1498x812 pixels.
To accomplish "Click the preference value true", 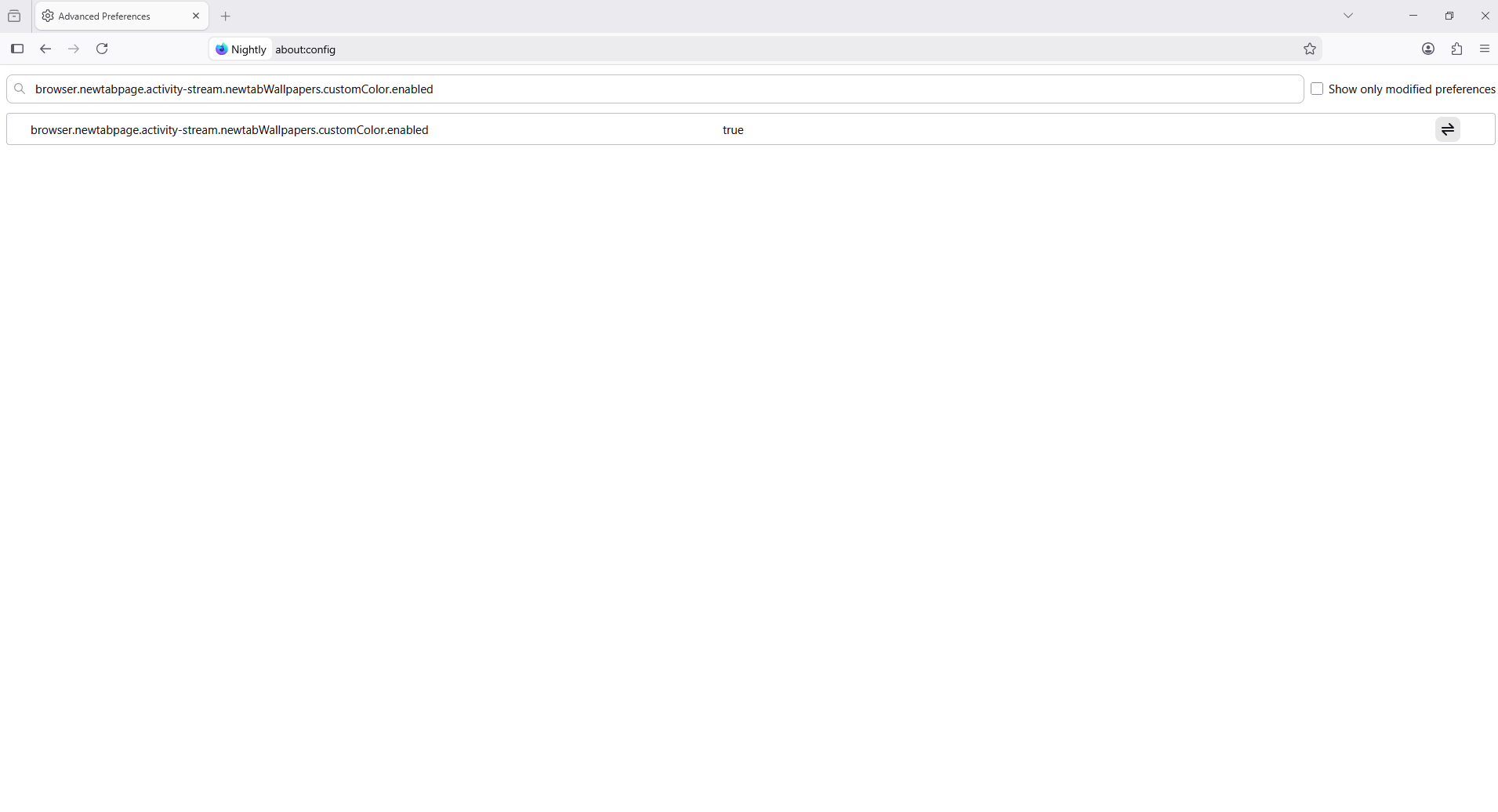I will tap(733, 129).
